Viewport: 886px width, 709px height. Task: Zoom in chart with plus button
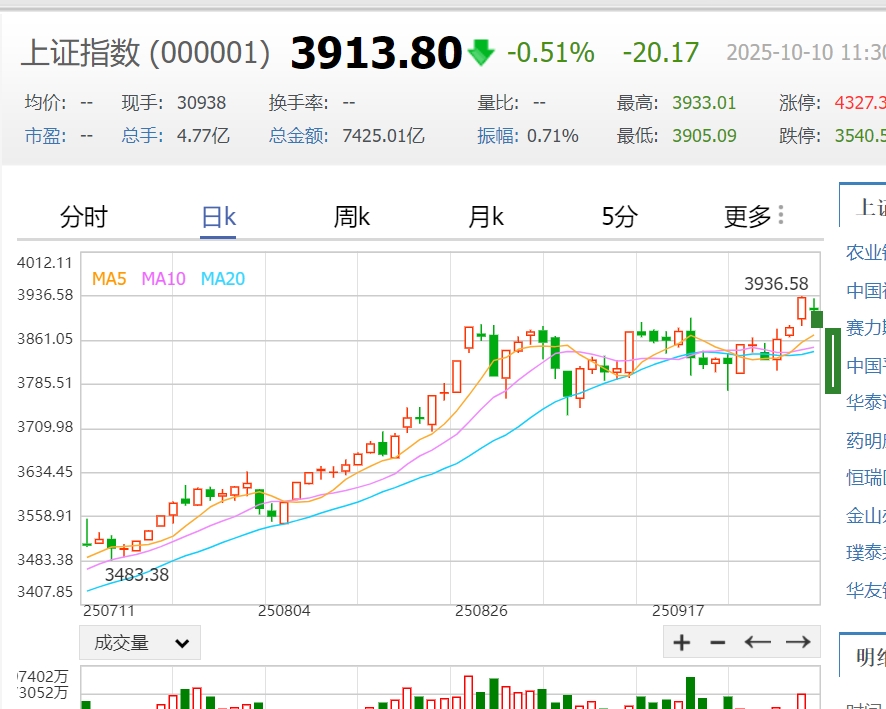coord(681,642)
